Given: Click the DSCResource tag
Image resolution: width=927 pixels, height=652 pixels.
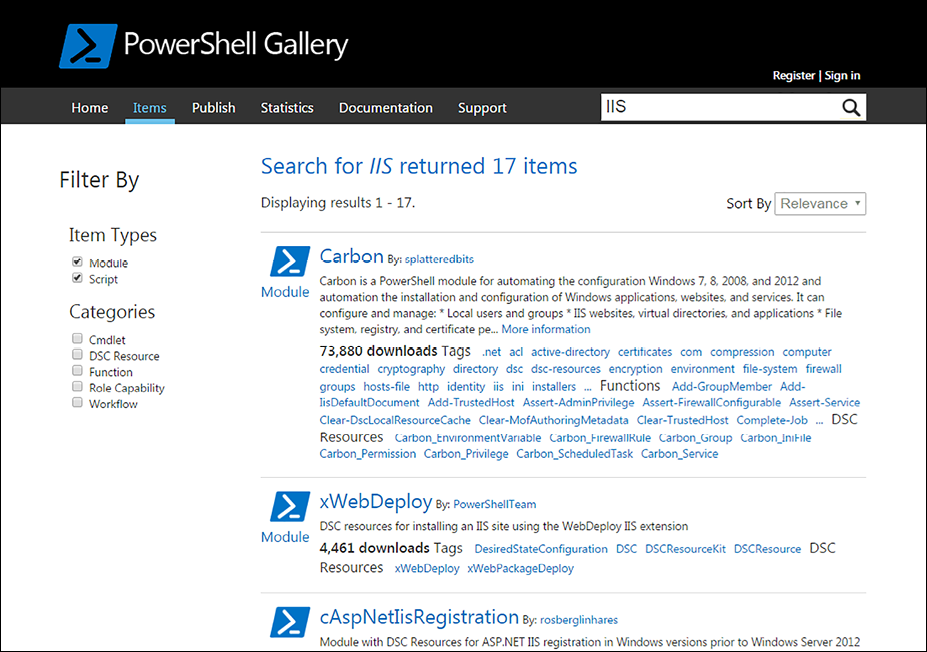Looking at the screenshot, I should click(767, 549).
